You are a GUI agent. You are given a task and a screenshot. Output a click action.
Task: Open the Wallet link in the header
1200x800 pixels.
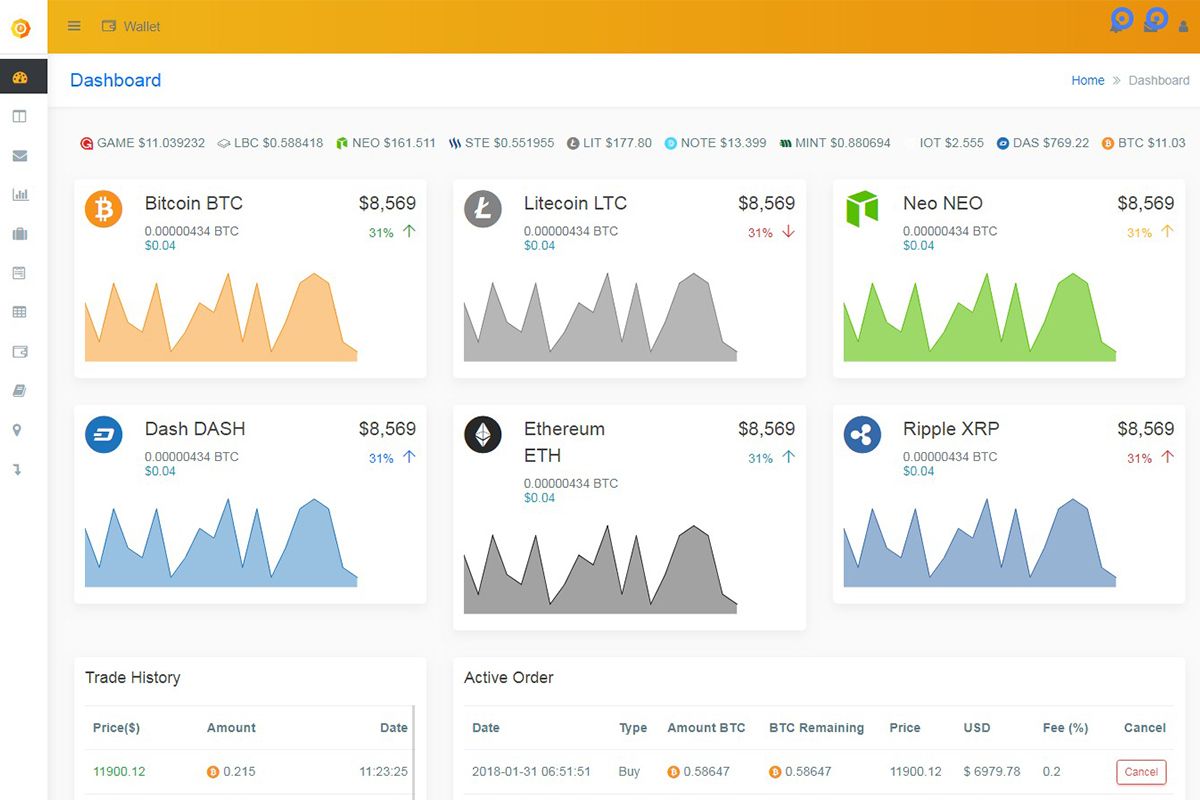pyautogui.click(x=131, y=26)
